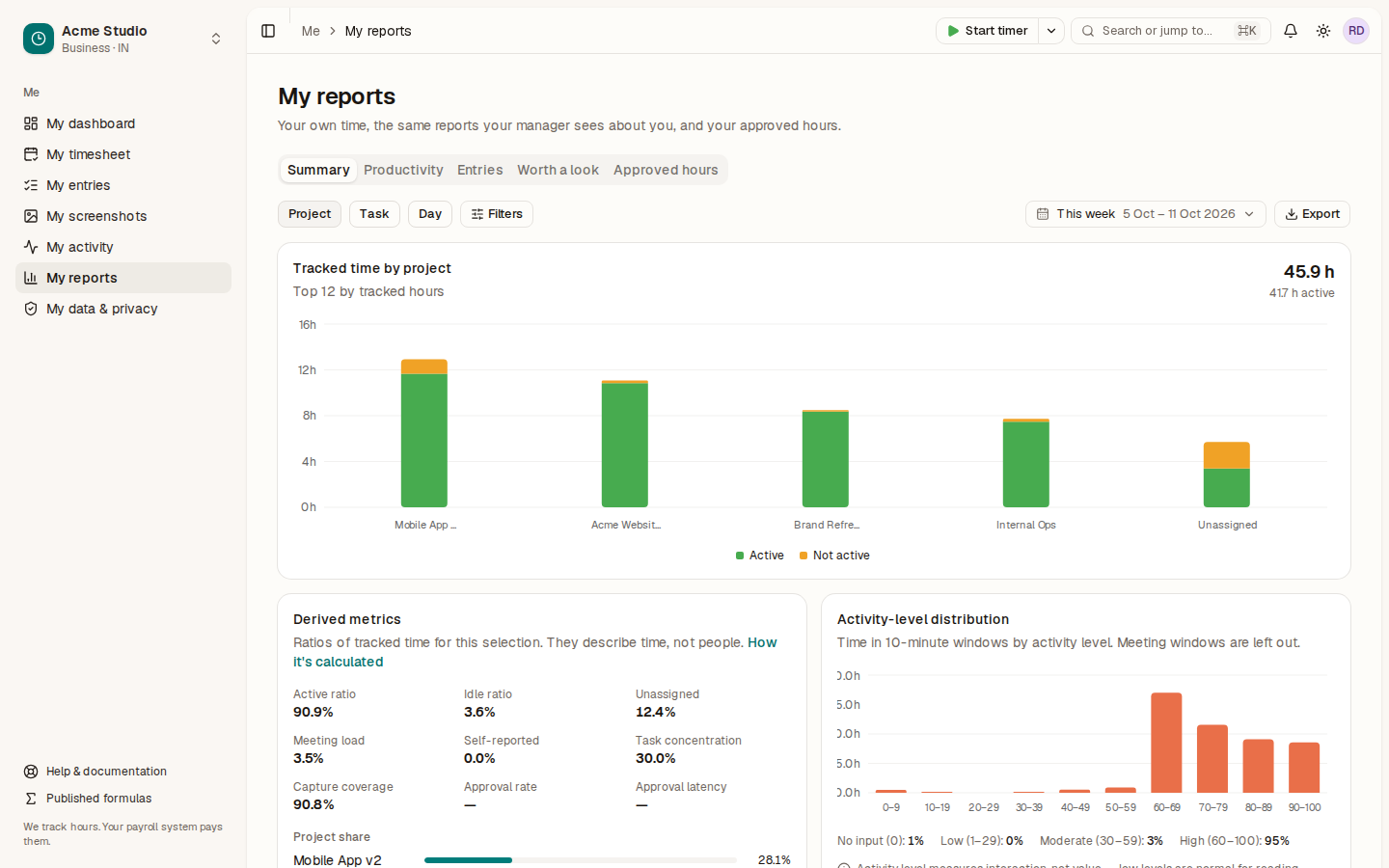
Task: Click the Export download icon
Action: pyautogui.click(x=1292, y=214)
